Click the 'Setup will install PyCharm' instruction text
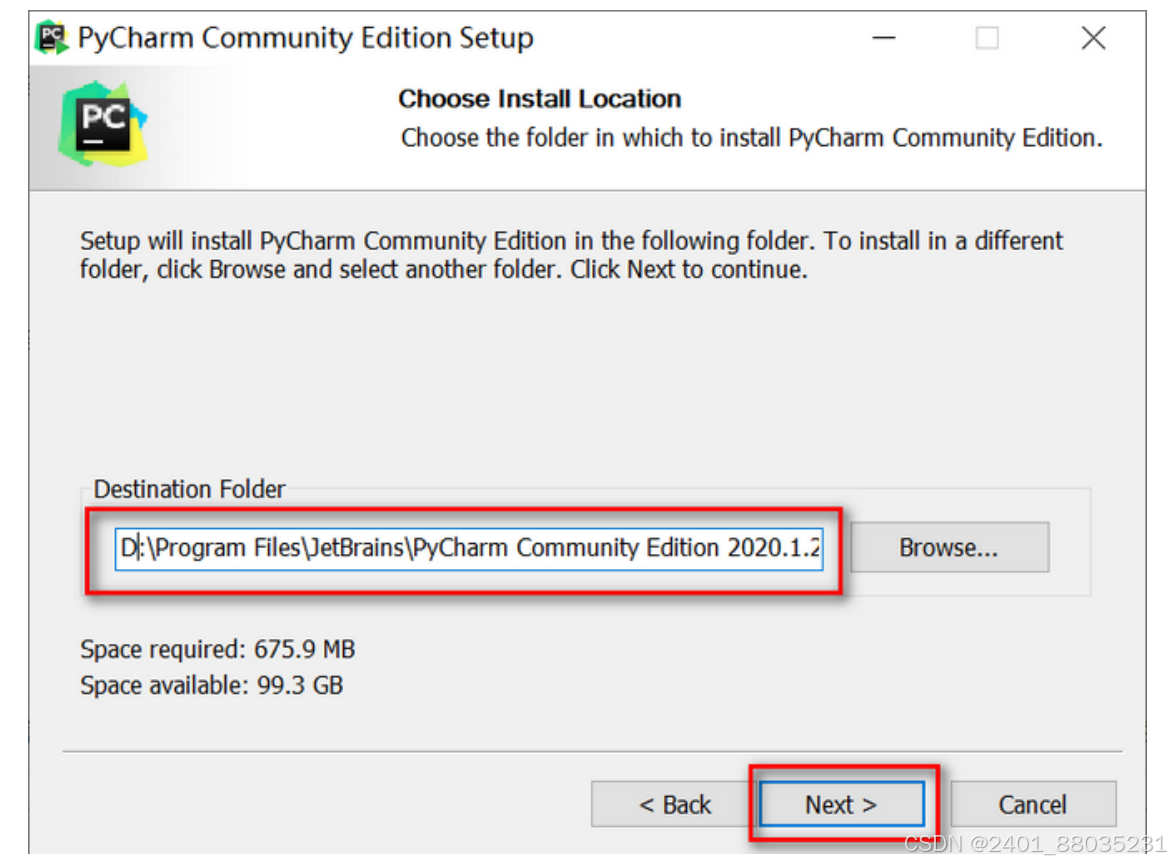 pos(571,255)
